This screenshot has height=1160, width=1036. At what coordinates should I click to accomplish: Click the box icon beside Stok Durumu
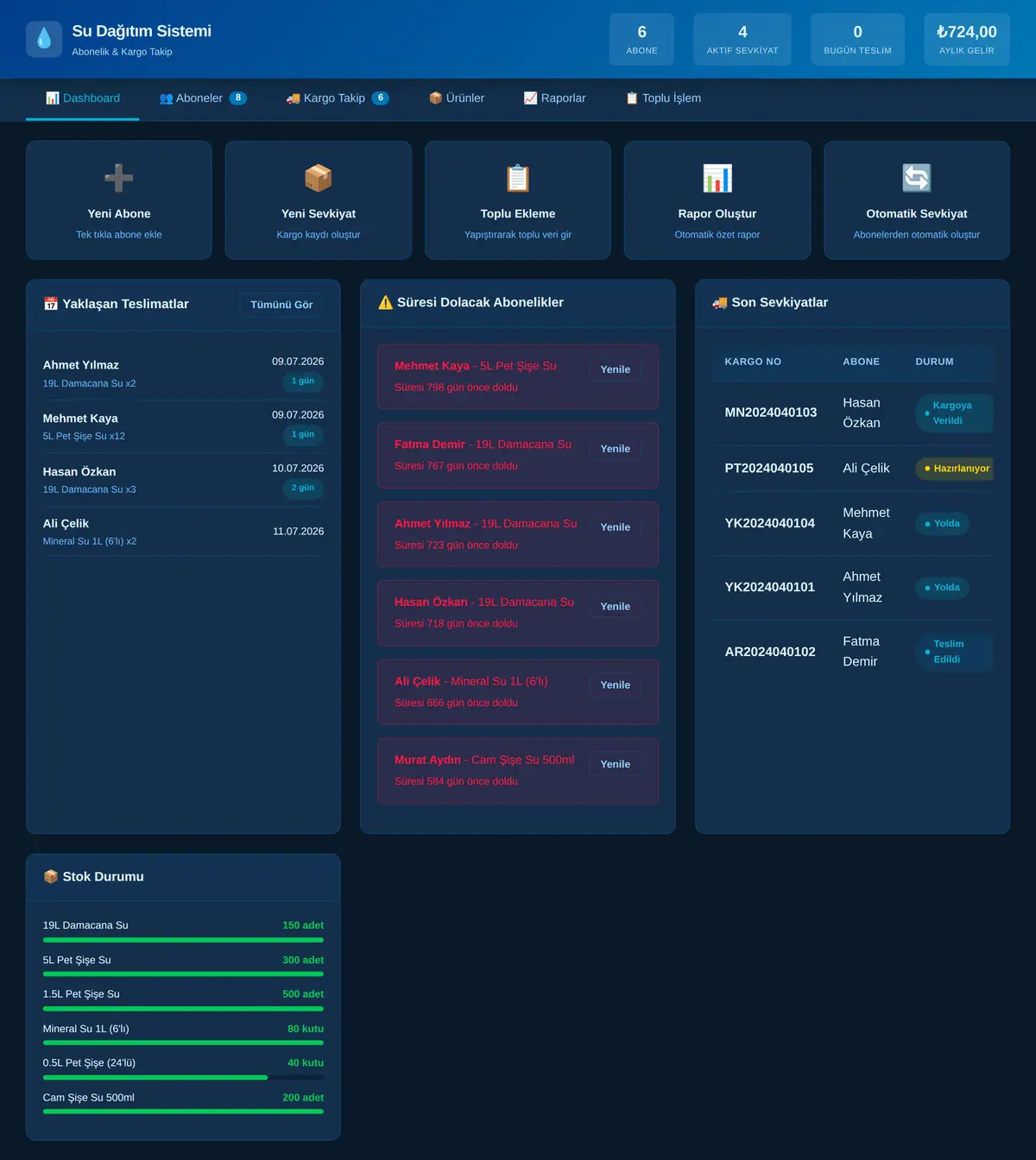click(x=51, y=877)
